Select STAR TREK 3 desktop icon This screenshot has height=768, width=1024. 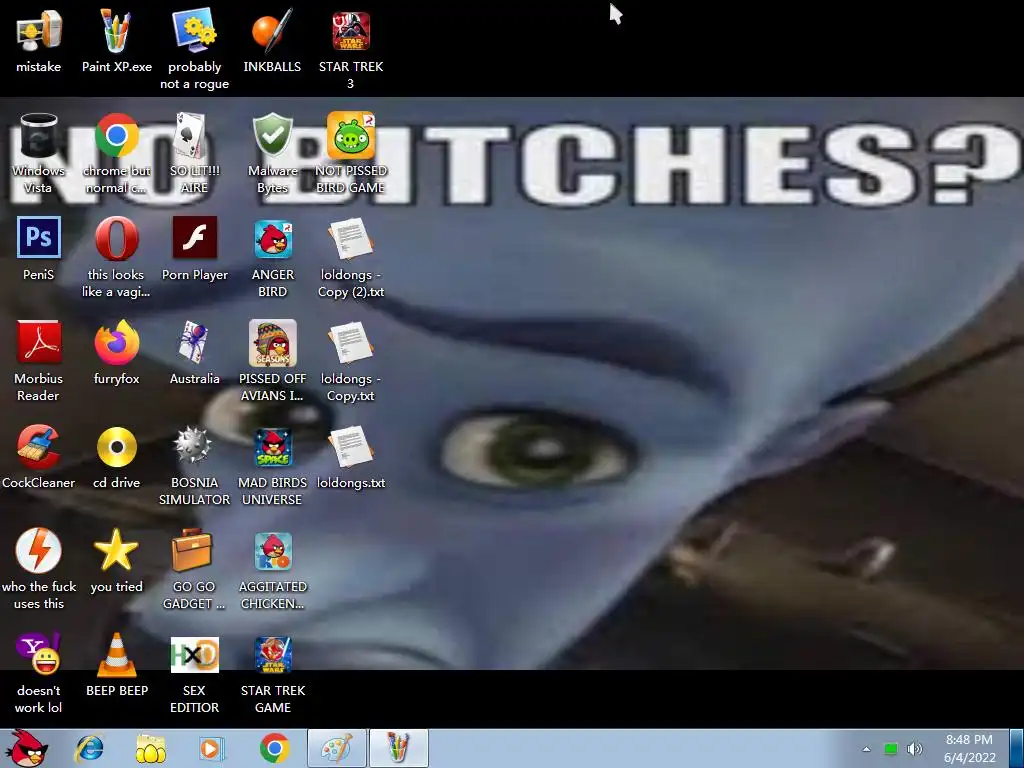(x=351, y=31)
